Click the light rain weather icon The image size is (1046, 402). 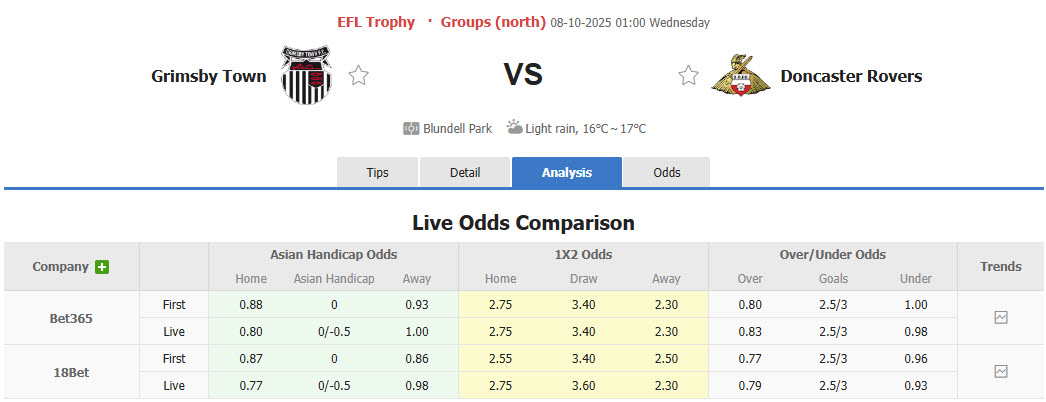(x=514, y=128)
